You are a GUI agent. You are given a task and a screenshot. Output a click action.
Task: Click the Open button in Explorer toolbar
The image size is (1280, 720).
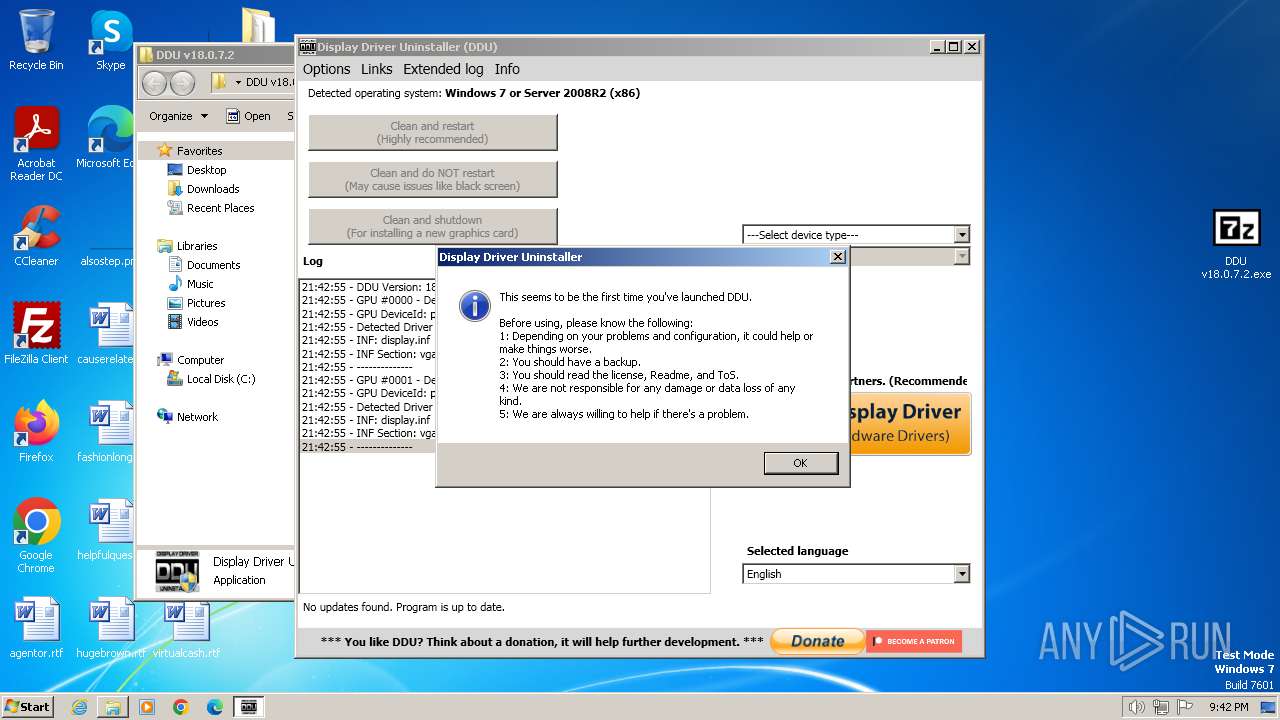(248, 116)
